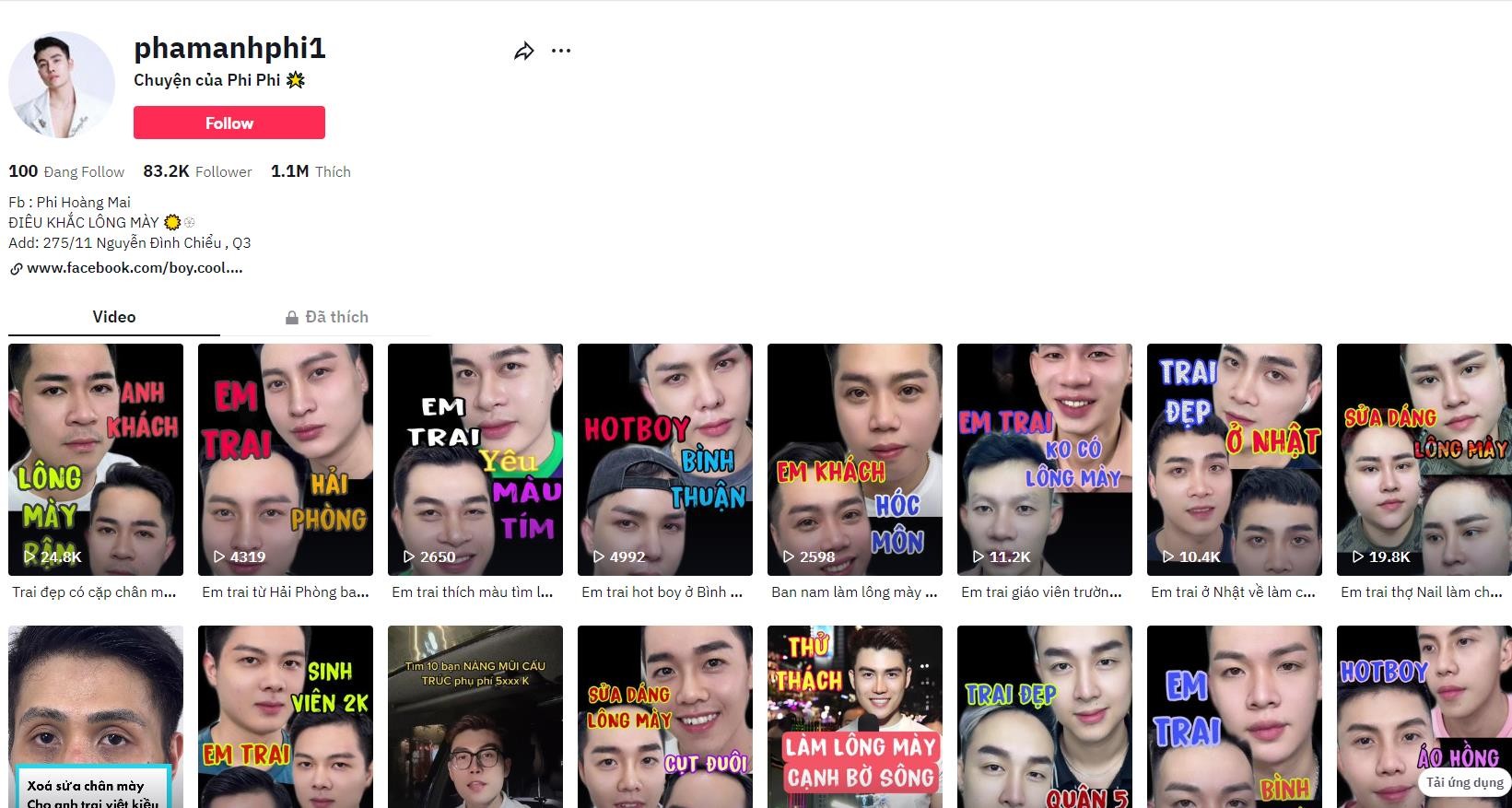View the 100 Đang Follow list

[x=66, y=171]
